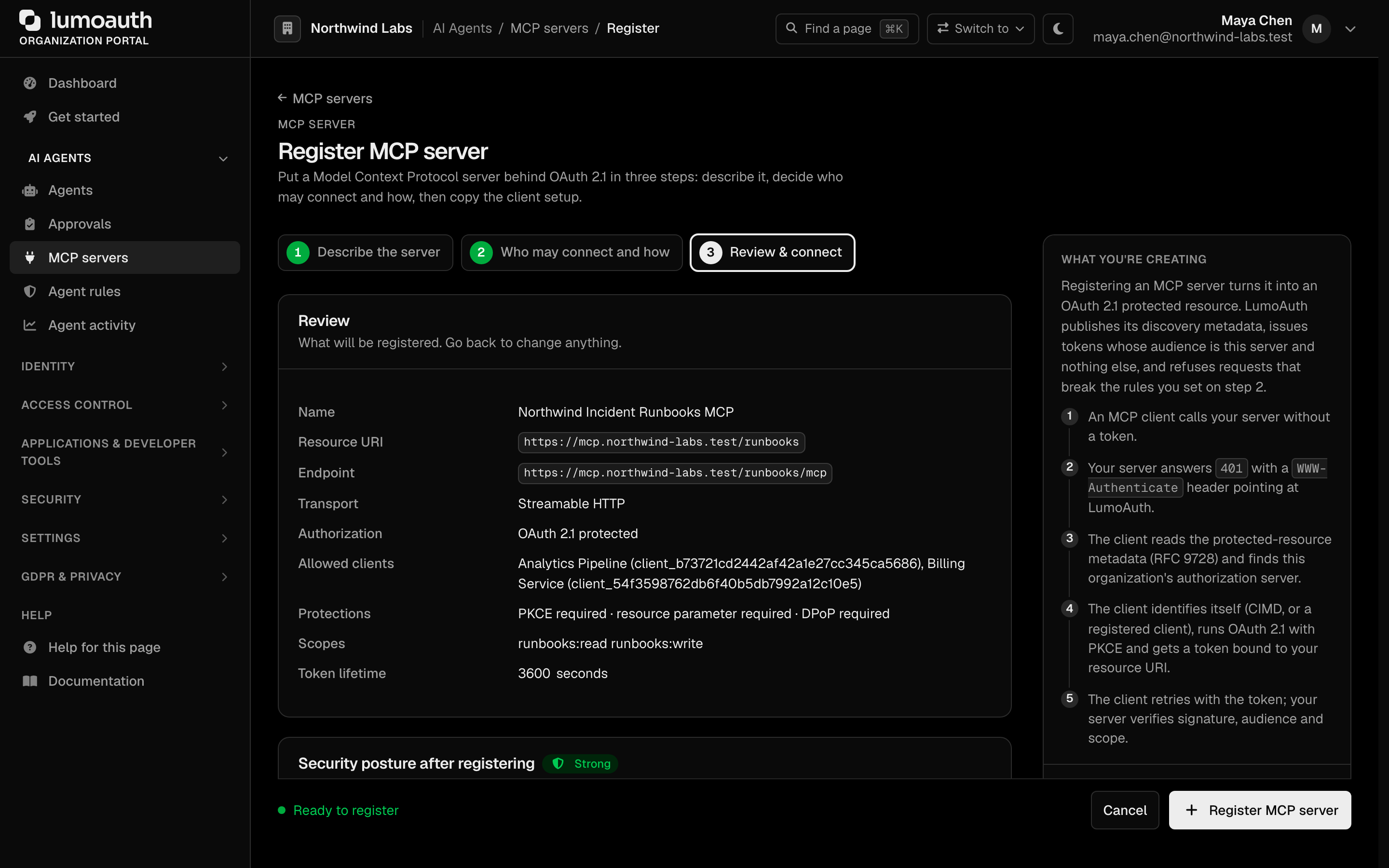Click the Endpoint URL code value
The width and height of the screenshot is (1389, 868).
675,473
